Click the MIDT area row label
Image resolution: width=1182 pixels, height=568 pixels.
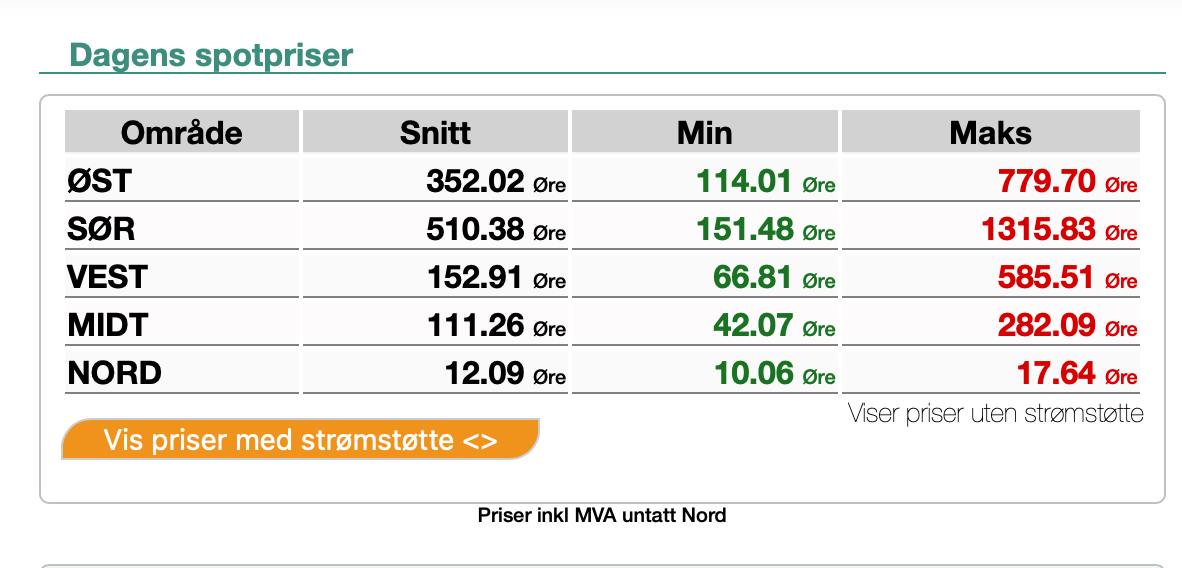108,325
